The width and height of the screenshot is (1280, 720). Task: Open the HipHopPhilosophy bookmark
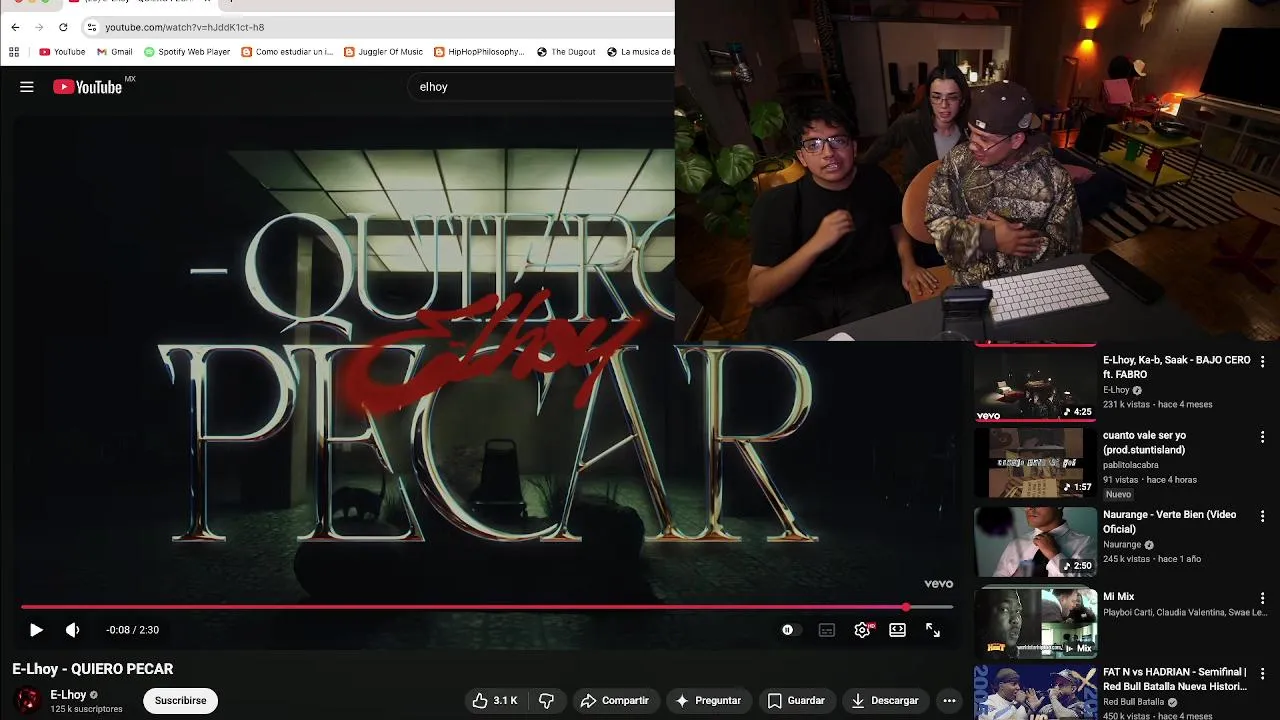[x=479, y=52]
